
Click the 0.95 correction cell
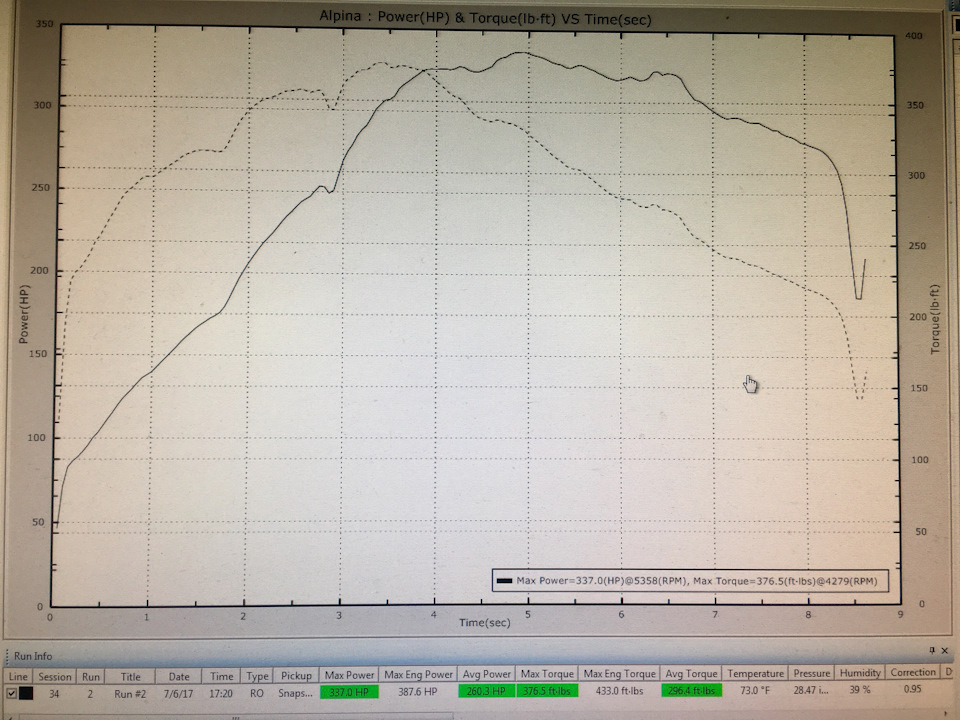tap(912, 689)
